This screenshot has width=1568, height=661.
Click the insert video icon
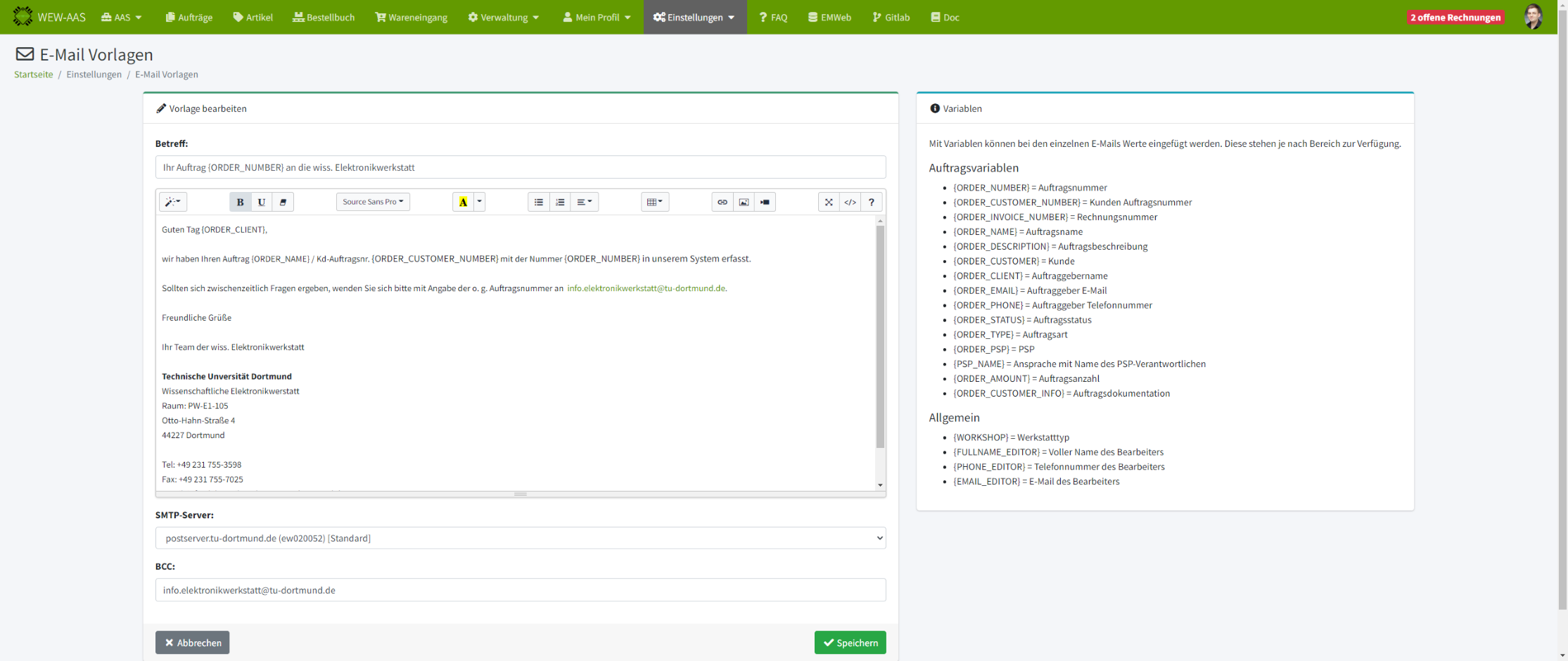(x=765, y=202)
